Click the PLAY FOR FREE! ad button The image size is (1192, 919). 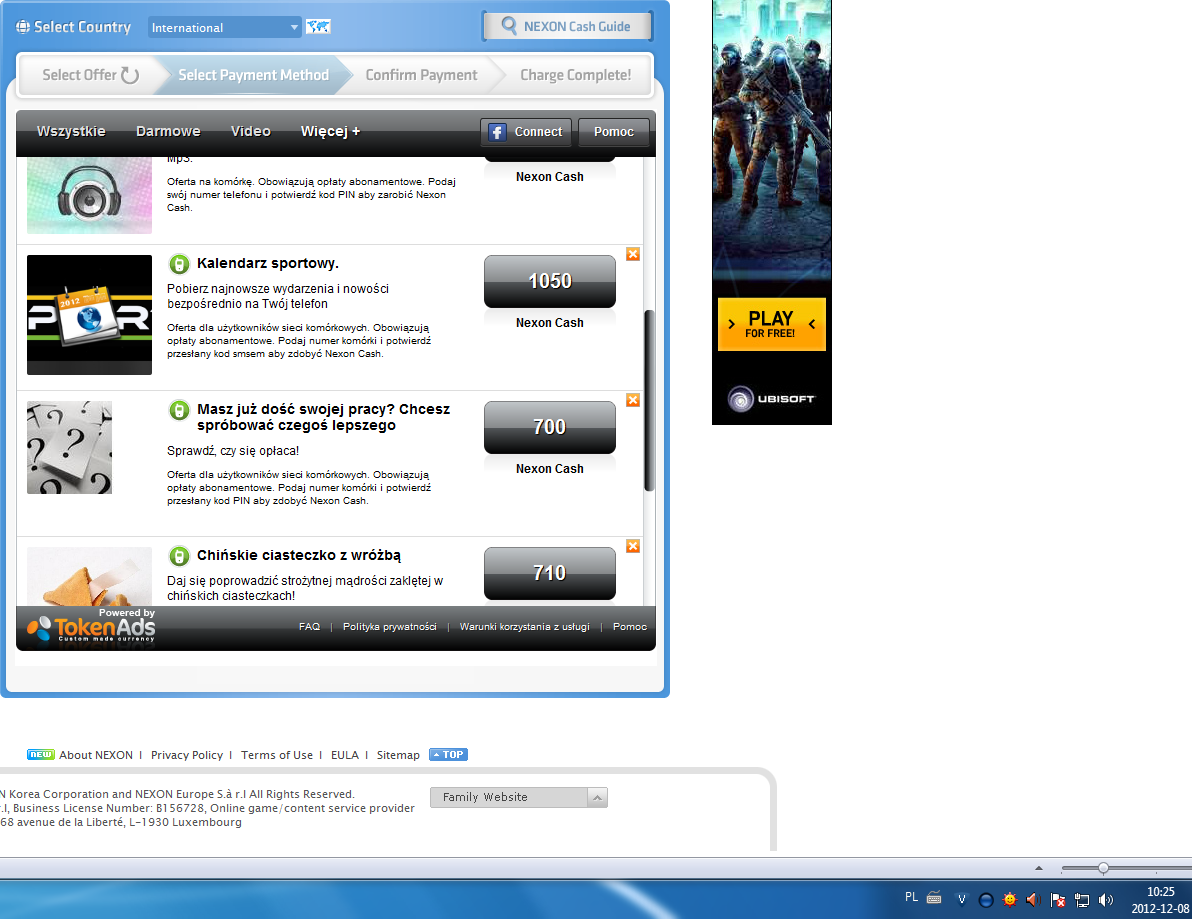click(772, 325)
